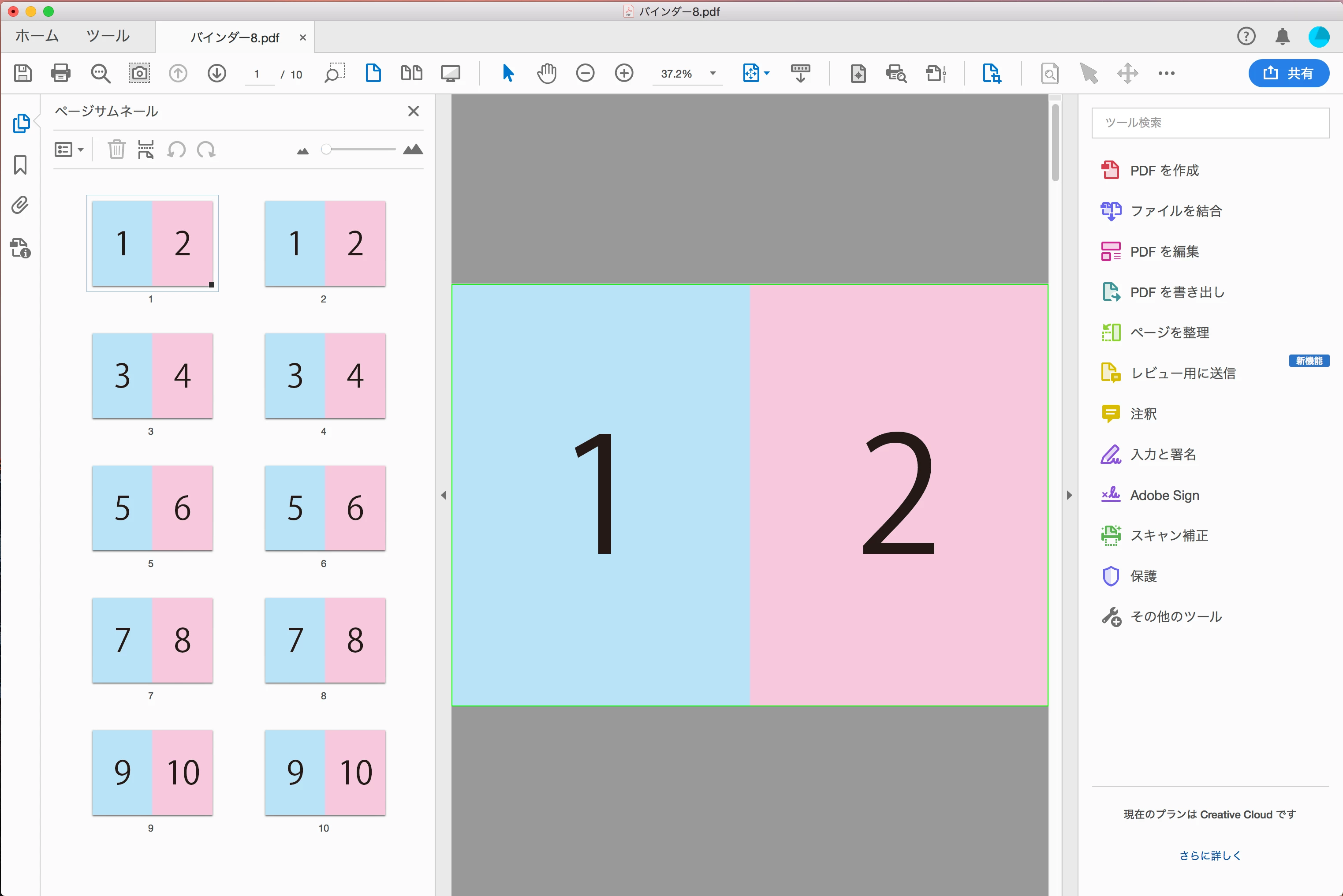Click the print icon in toolbar
Screen dimensions: 1343x896
[x=60, y=73]
